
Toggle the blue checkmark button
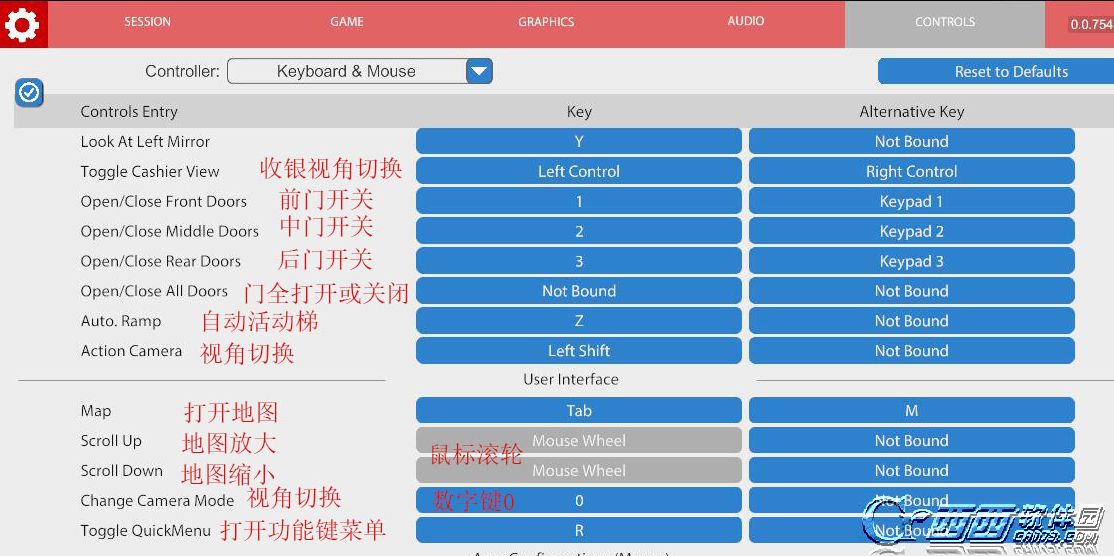tap(29, 92)
